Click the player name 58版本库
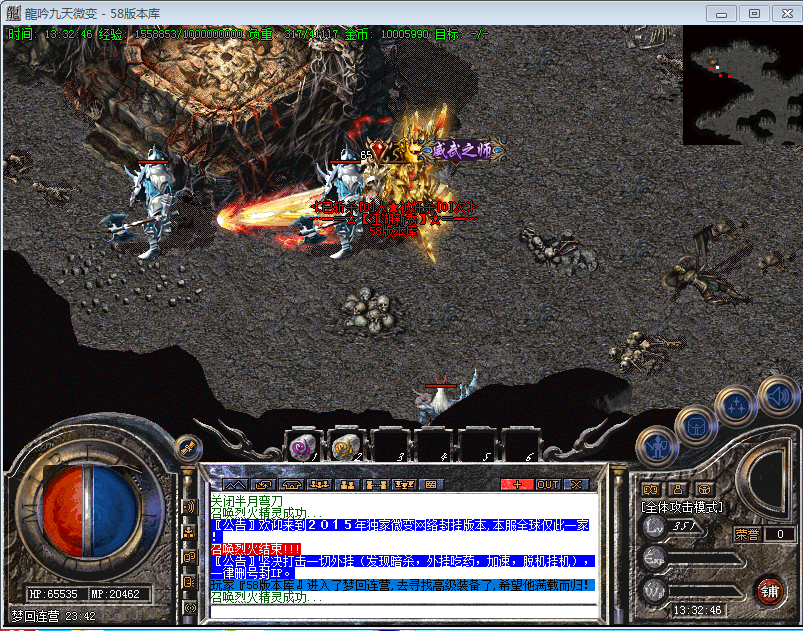The image size is (803, 631). point(392,231)
